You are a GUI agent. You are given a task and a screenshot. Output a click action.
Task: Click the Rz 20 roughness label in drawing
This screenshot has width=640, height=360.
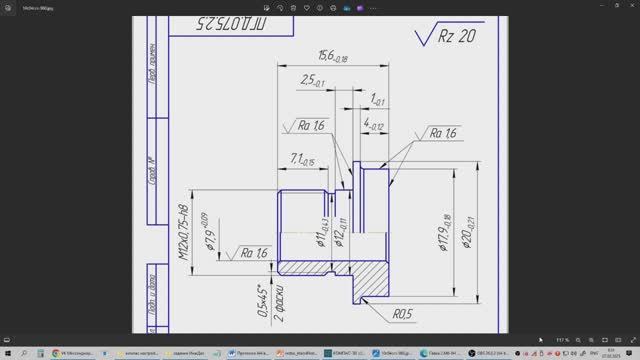(x=457, y=36)
